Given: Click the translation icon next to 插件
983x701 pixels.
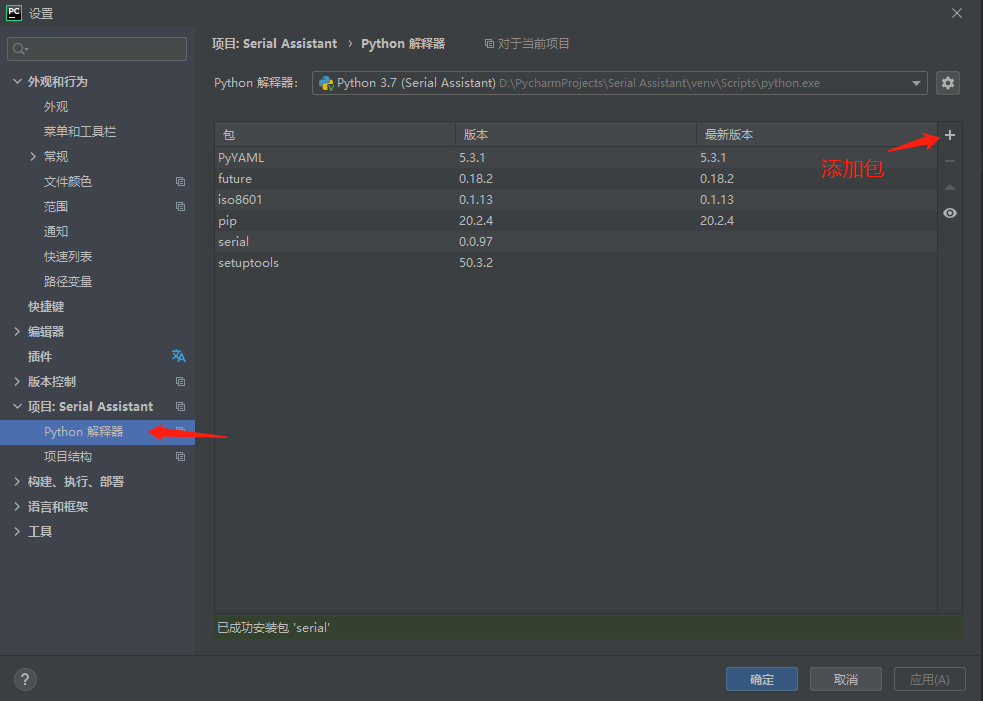Looking at the screenshot, I should pos(178,356).
